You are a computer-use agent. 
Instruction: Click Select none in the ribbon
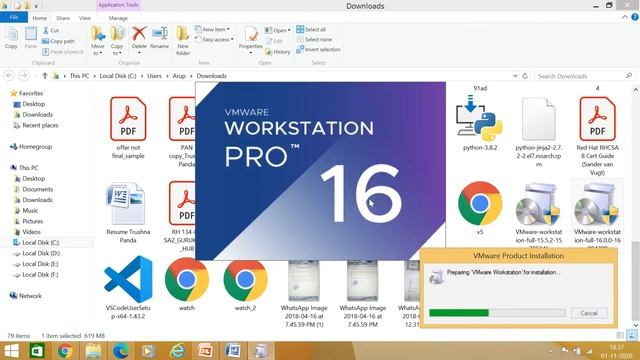(314, 40)
